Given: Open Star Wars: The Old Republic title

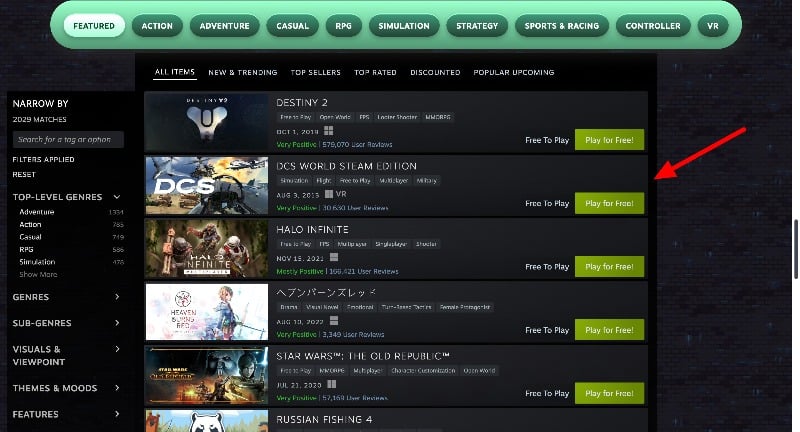Looking at the screenshot, I should (363, 356).
